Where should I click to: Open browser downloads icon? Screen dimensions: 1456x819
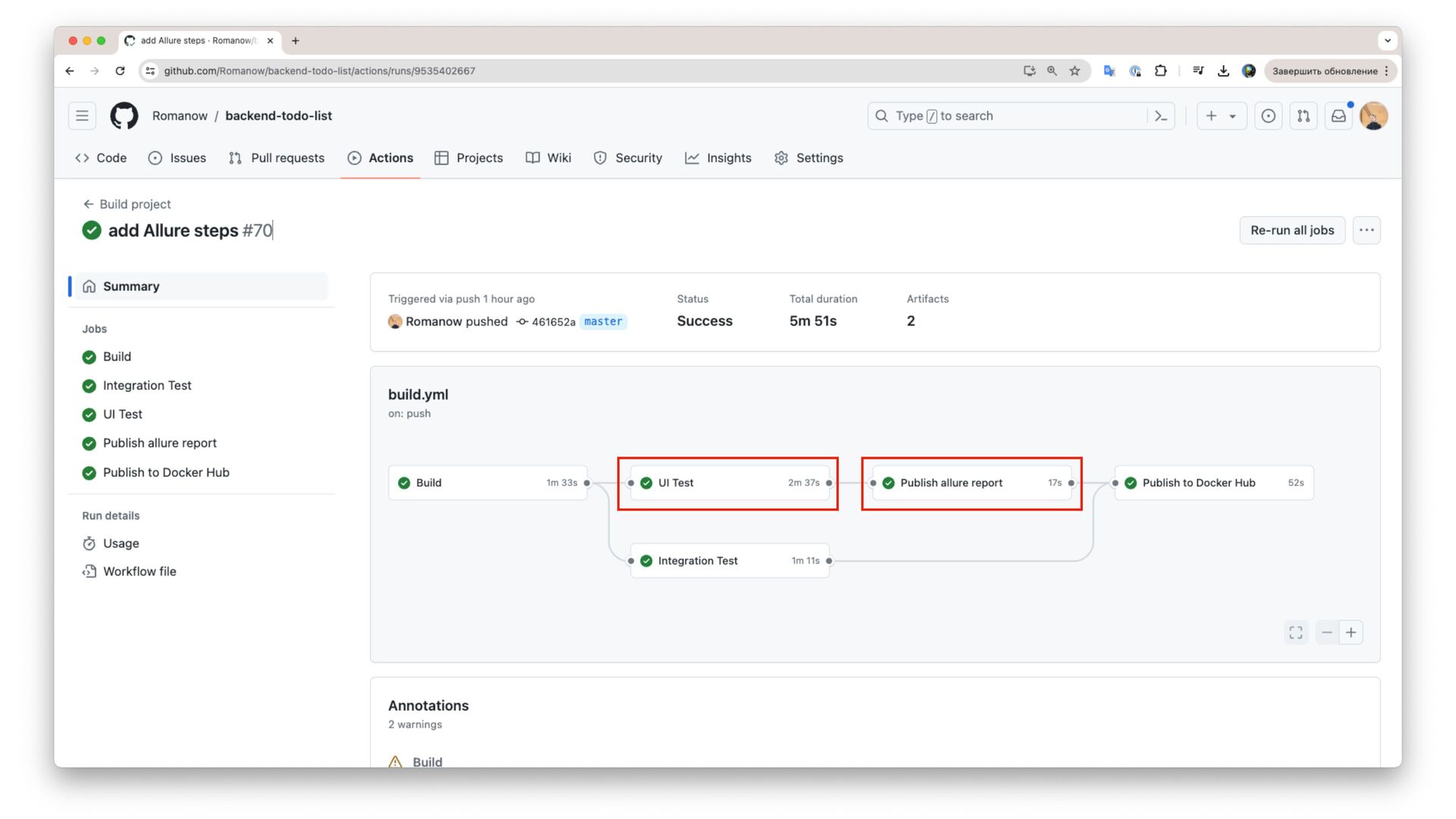click(x=1223, y=71)
